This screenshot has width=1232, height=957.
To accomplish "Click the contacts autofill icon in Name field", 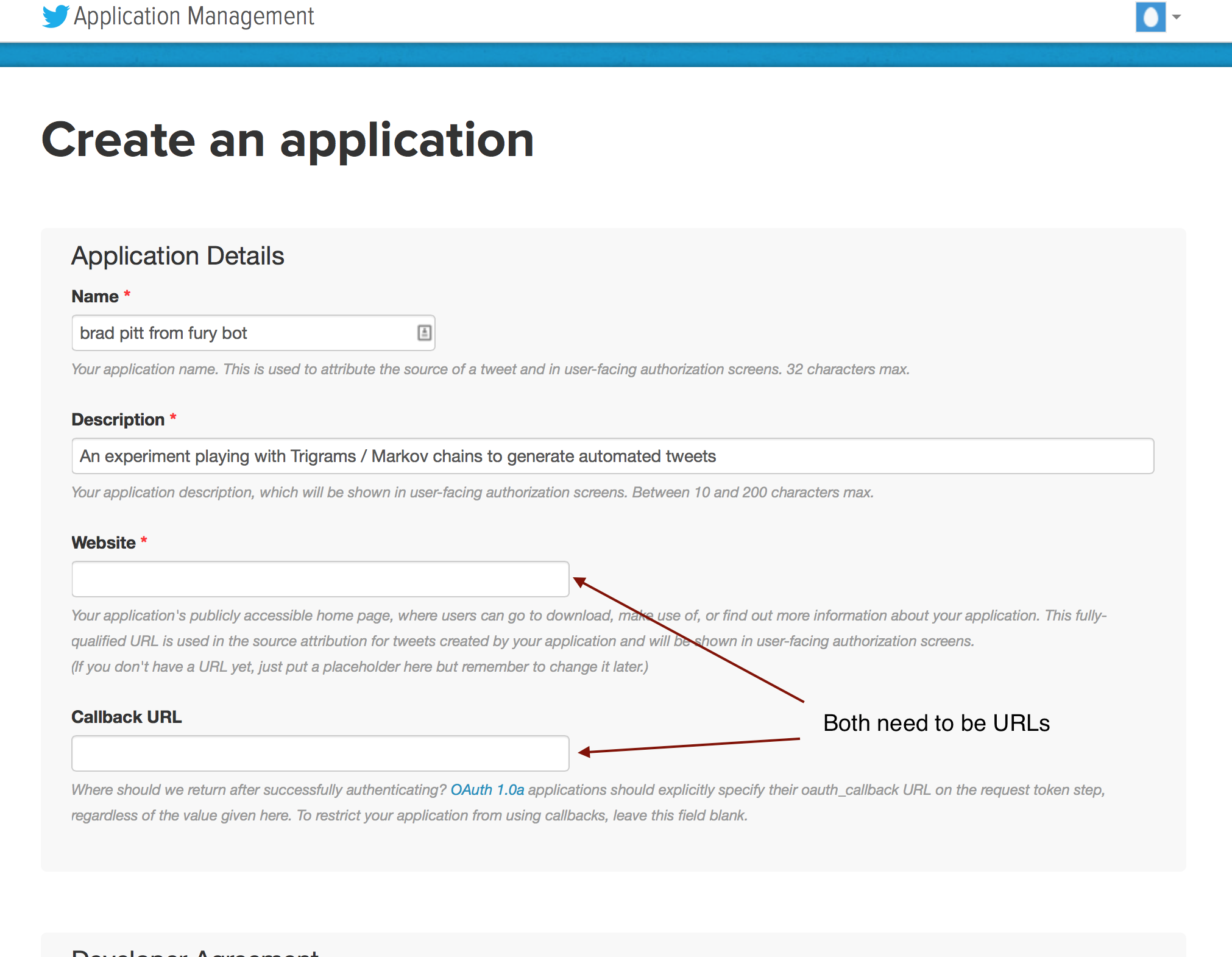I will [424, 333].
